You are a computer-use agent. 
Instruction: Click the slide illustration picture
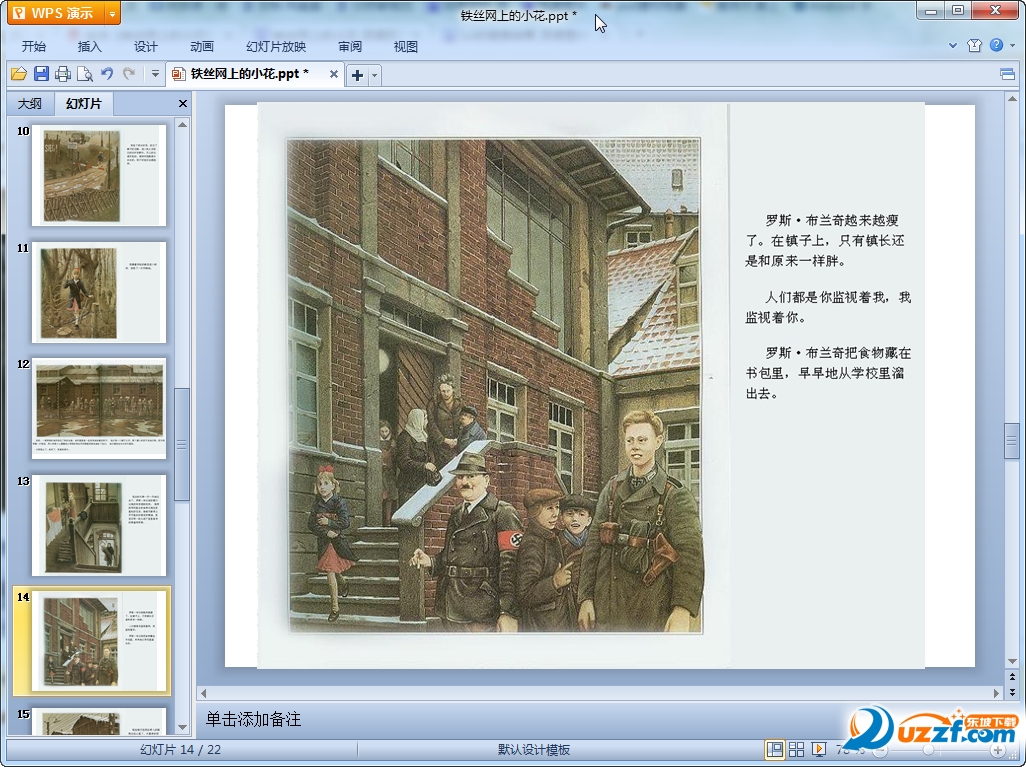[x=494, y=386]
